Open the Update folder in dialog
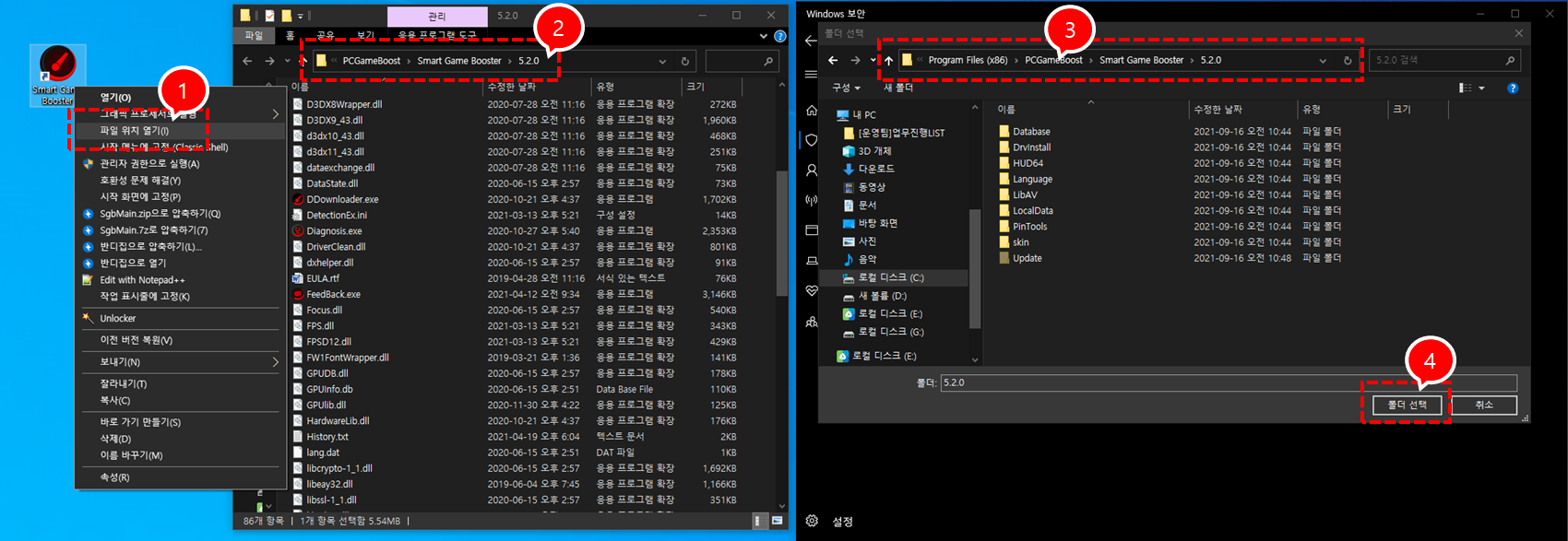This screenshot has width=1568, height=541. click(1027, 258)
